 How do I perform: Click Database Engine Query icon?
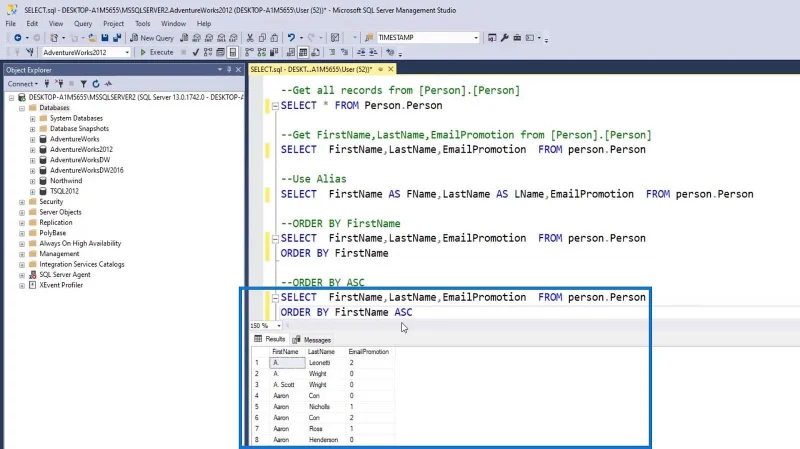click(184, 38)
